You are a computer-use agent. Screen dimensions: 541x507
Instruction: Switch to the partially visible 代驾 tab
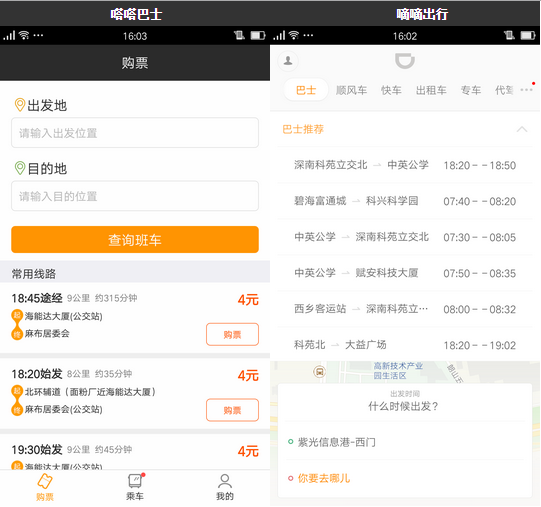coord(504,90)
